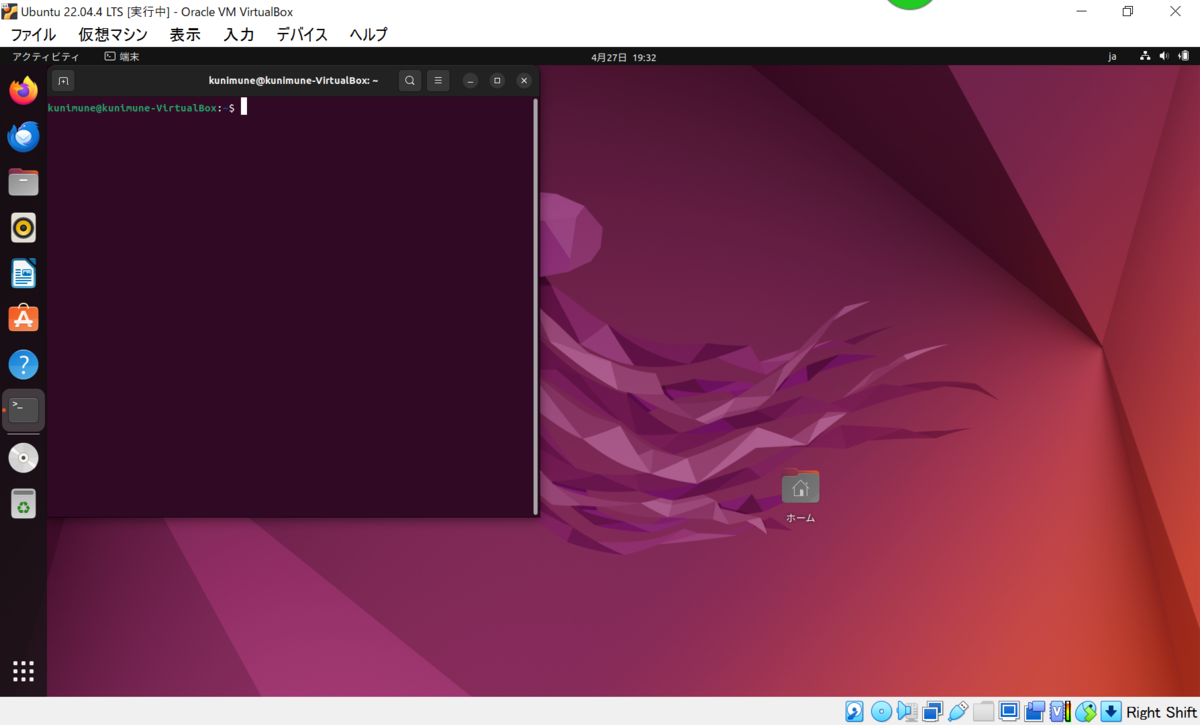This screenshot has width=1200, height=725.
Task: Maximize the terminal window
Action: [497, 81]
